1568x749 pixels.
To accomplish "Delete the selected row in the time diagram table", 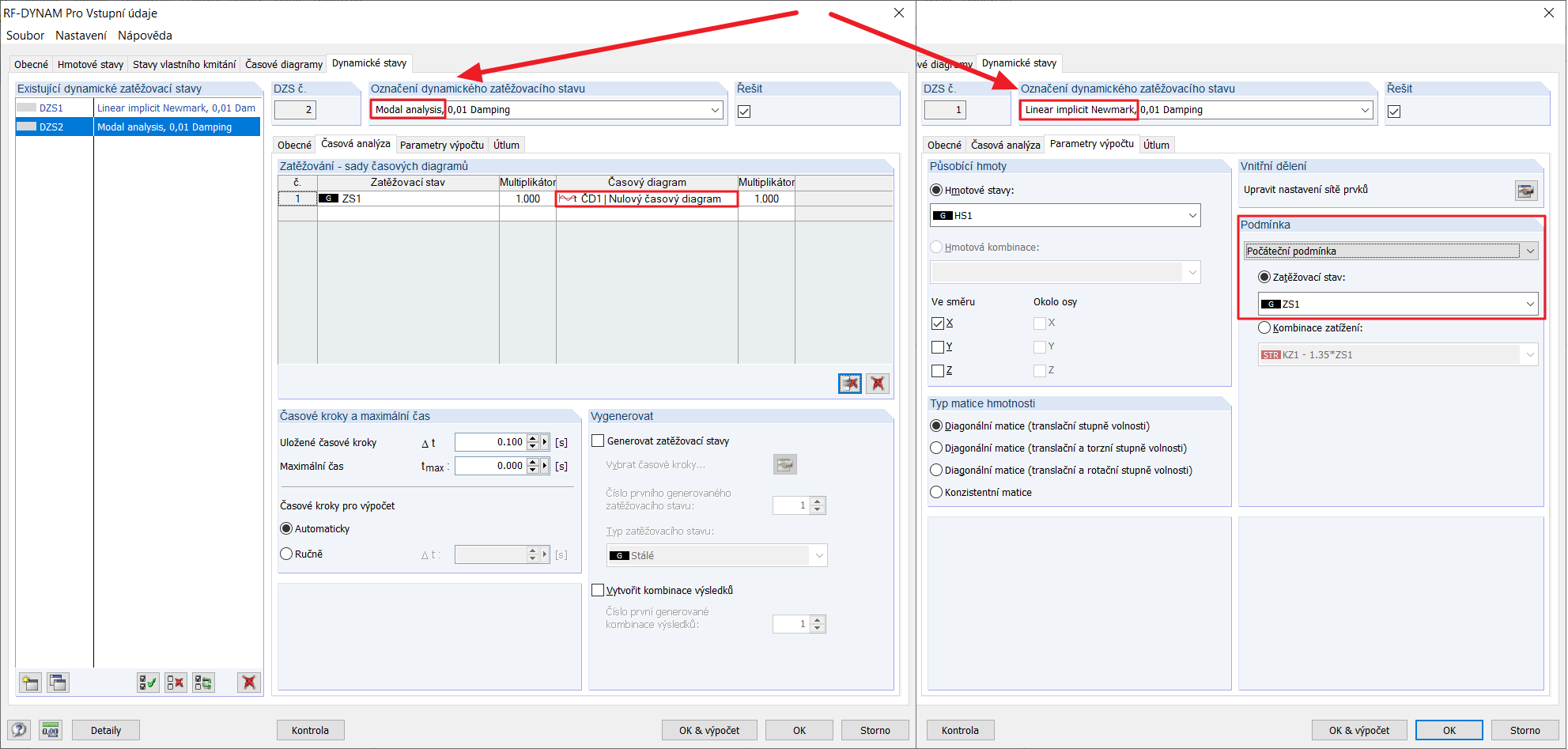I will (x=850, y=384).
